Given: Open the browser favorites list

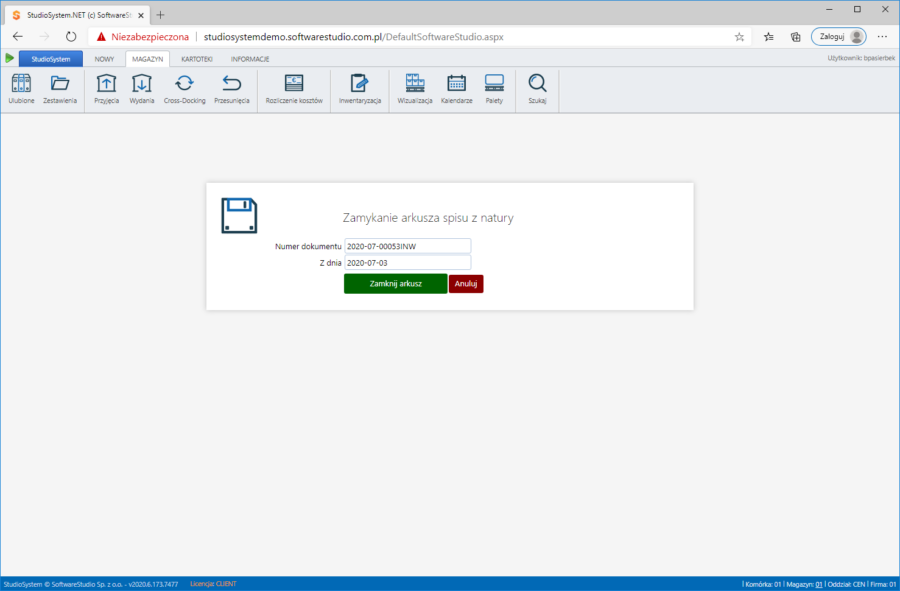Looking at the screenshot, I should click(769, 37).
